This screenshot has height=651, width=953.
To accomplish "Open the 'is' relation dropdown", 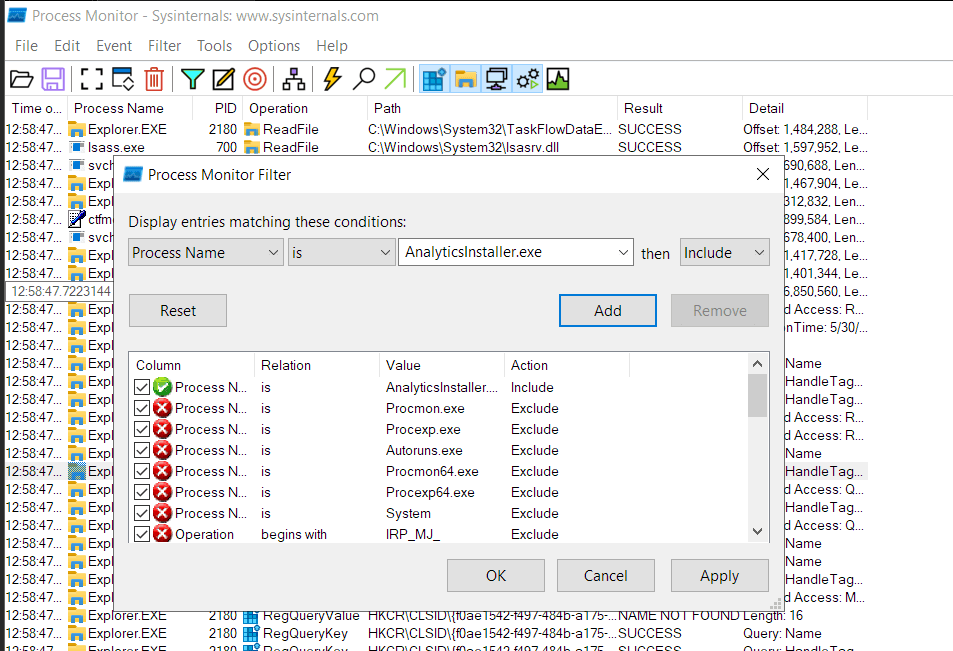I will (341, 252).
